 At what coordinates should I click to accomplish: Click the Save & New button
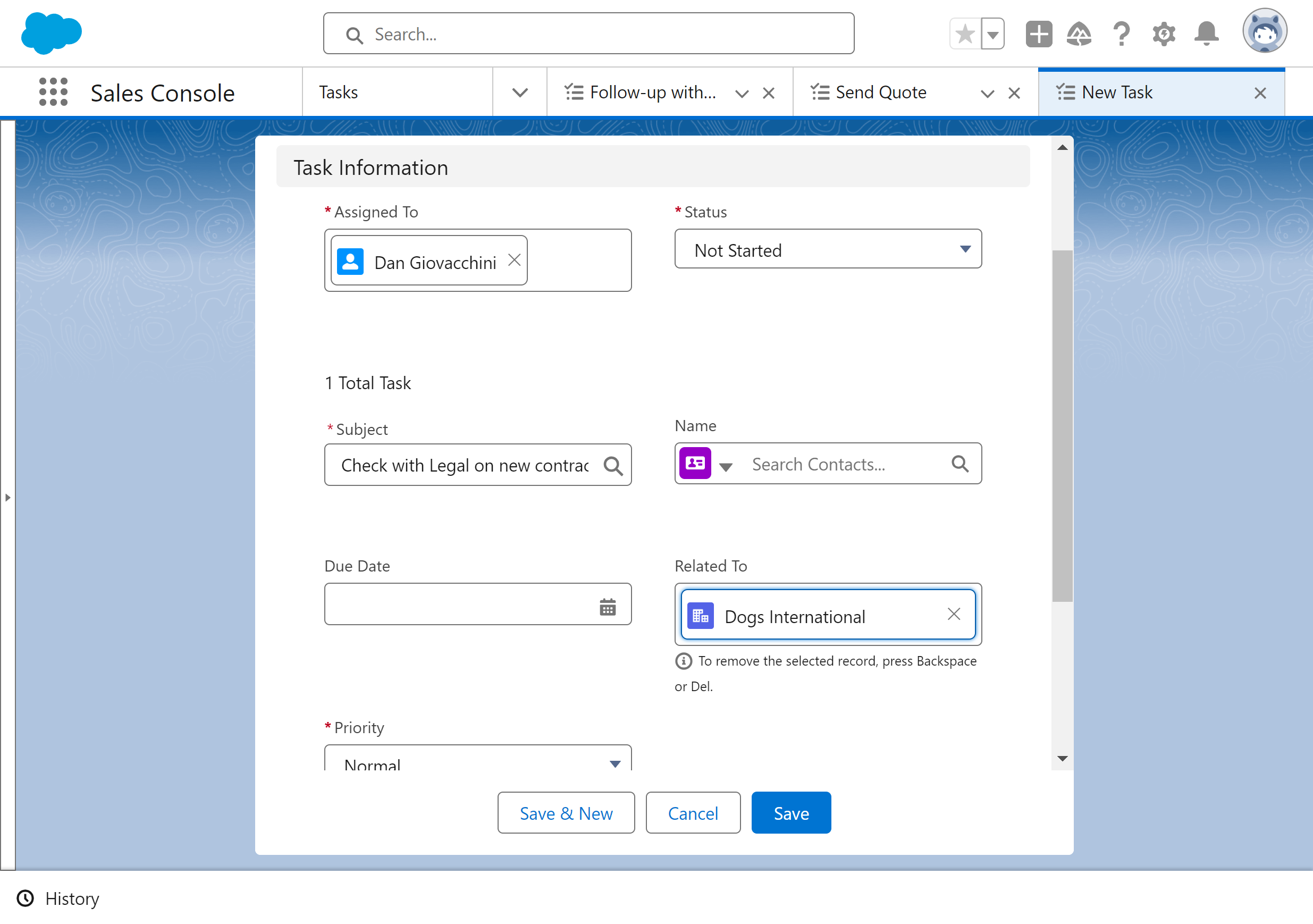click(x=566, y=812)
